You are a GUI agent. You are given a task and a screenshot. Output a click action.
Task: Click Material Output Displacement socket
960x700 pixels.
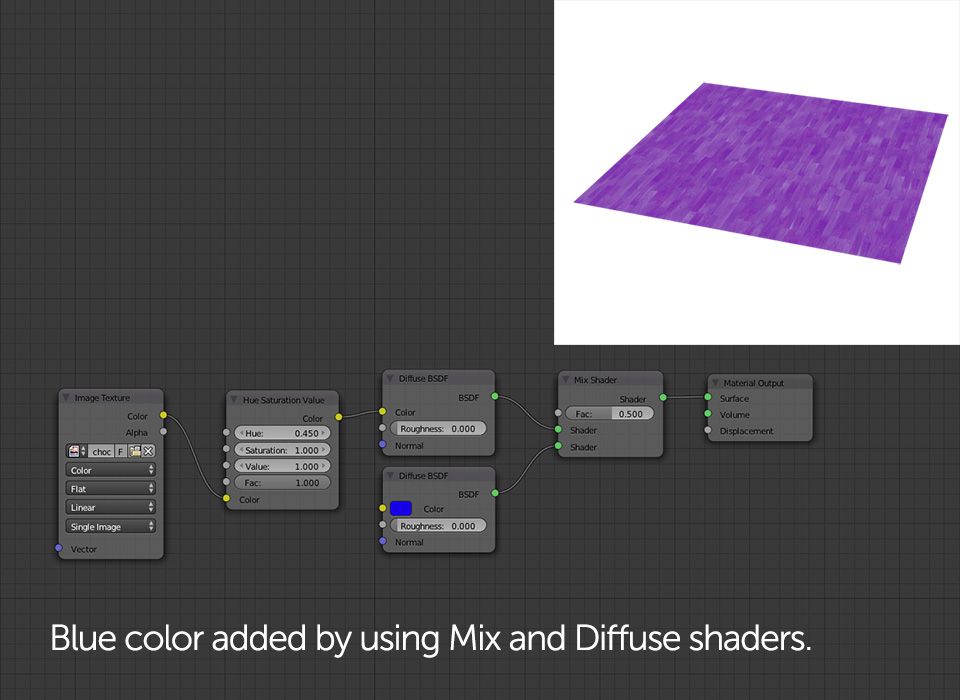(708, 431)
